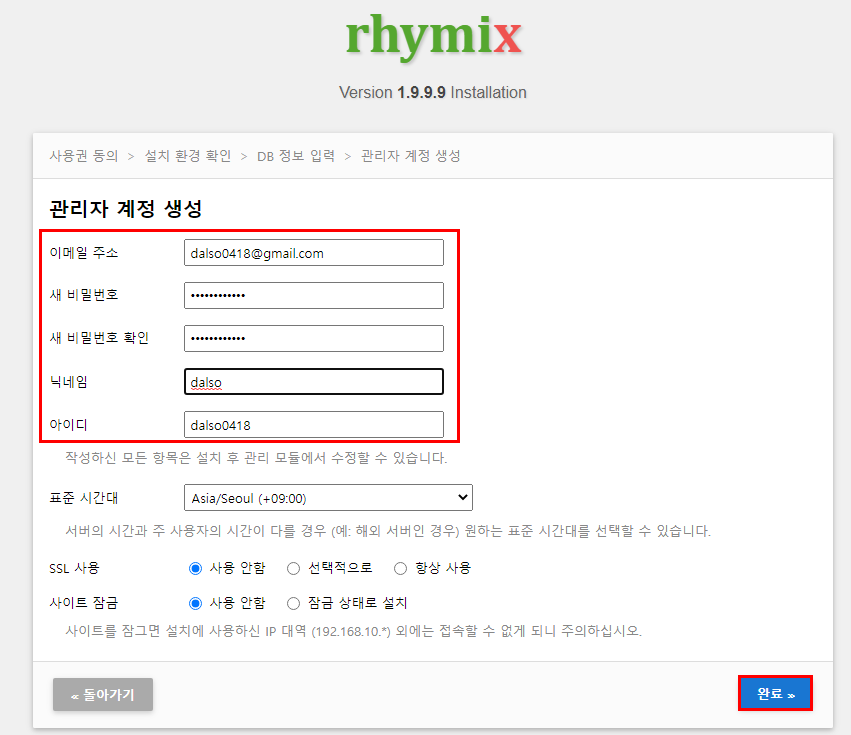851x735 pixels.
Task: Click 사용권 동의 breadcrumb step
Action: 84,156
